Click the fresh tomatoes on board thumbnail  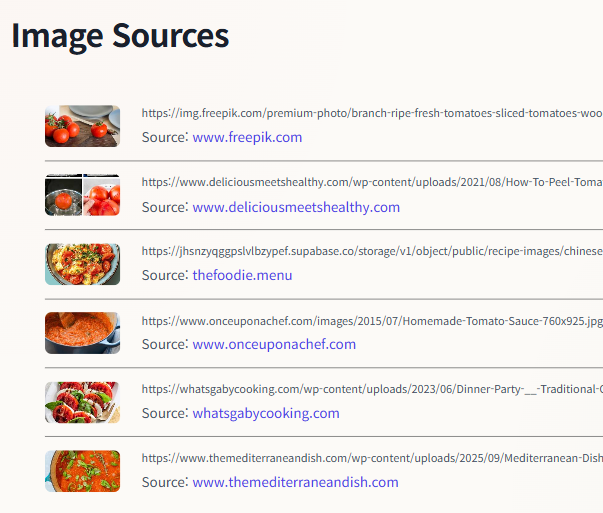(82, 126)
